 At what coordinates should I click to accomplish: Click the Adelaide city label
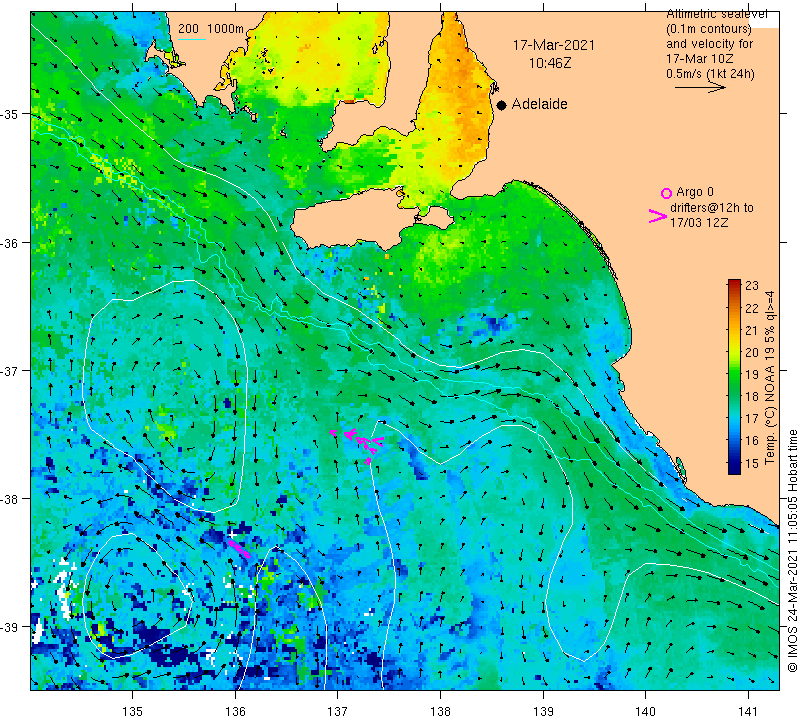pos(539,104)
